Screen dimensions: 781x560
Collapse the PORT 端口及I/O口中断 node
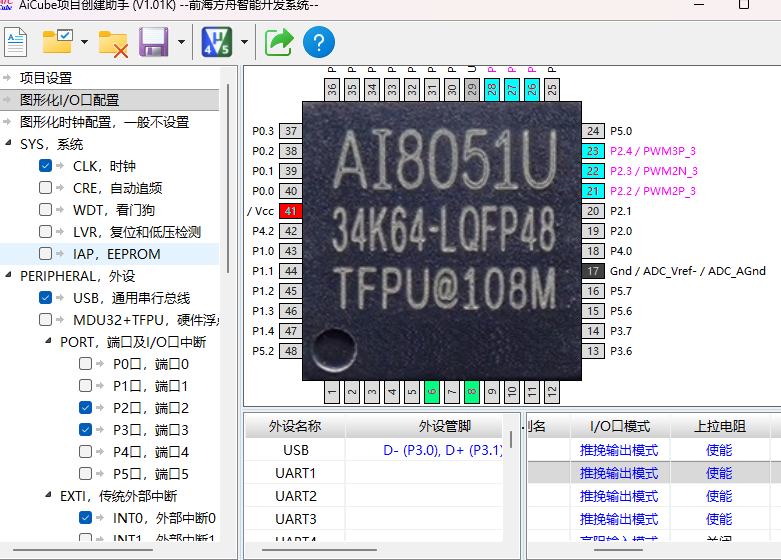(x=48, y=341)
